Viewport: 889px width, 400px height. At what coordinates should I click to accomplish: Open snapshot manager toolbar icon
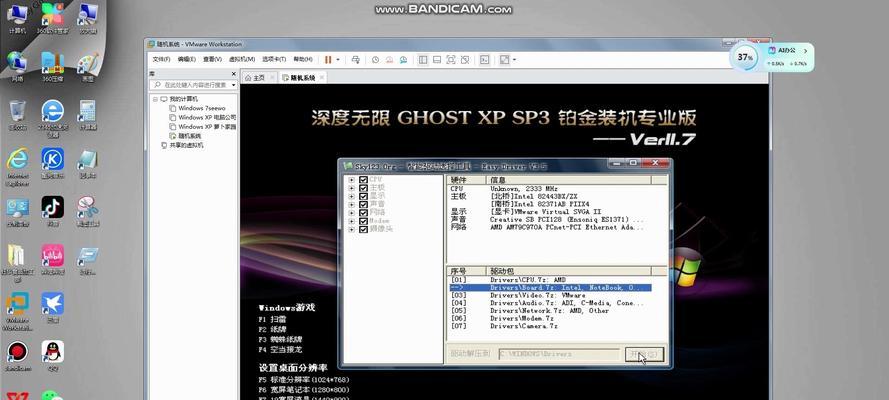click(x=403, y=59)
